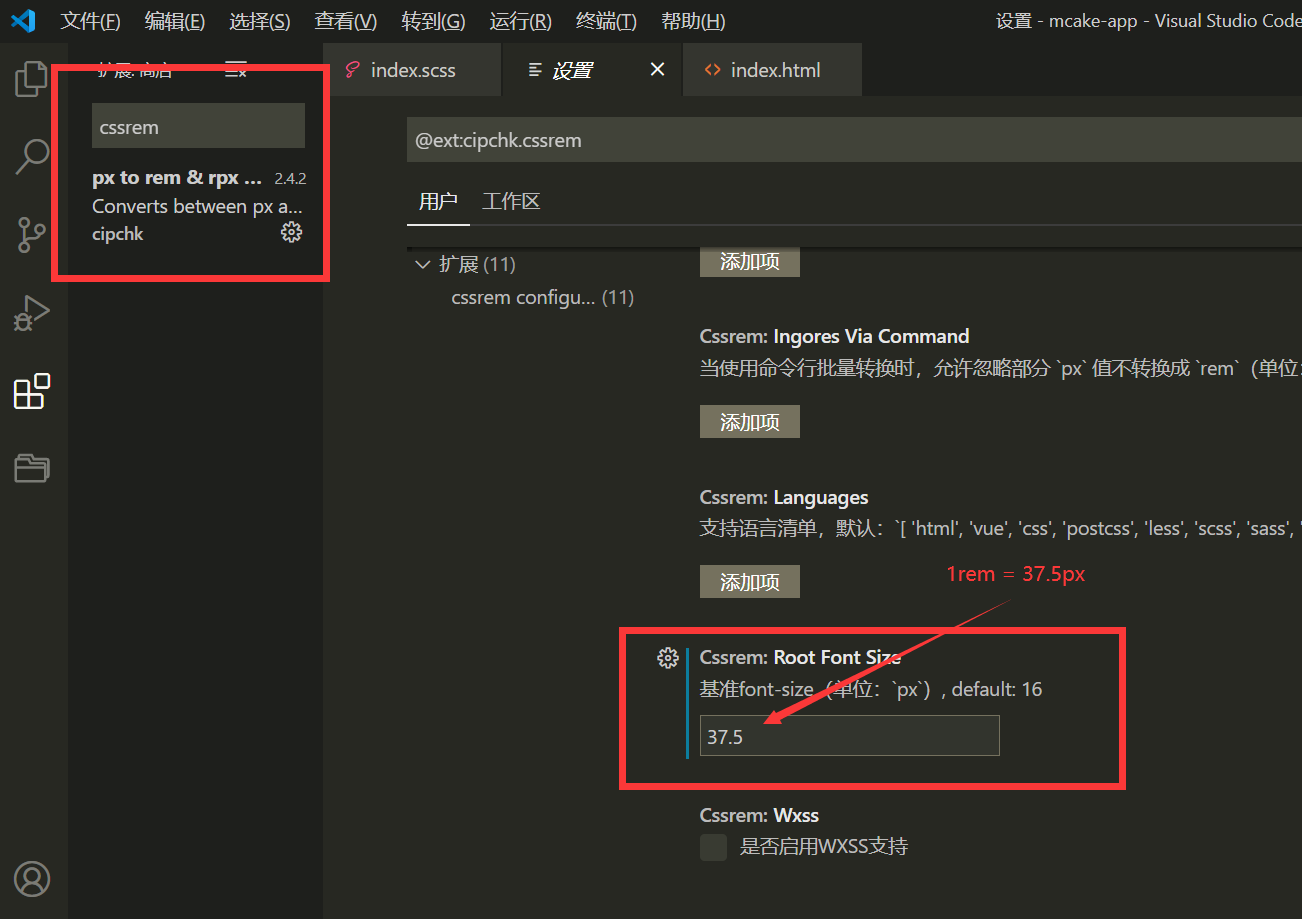Screen dimensions: 1302x919
Task: Click the @ext:cipchk.cssrem settings search field
Action: 854,140
